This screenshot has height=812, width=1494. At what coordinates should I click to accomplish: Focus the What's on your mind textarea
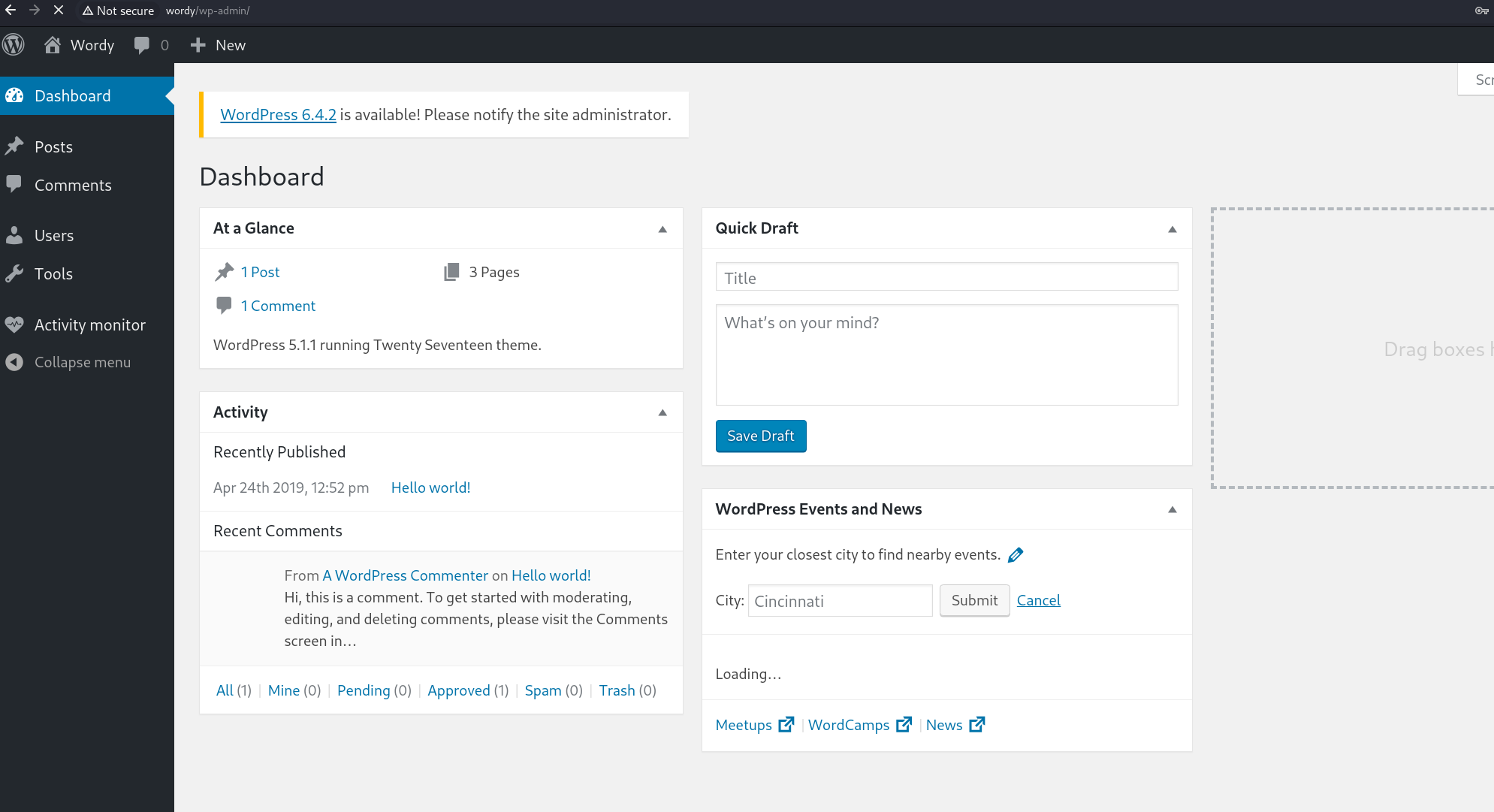pos(946,355)
